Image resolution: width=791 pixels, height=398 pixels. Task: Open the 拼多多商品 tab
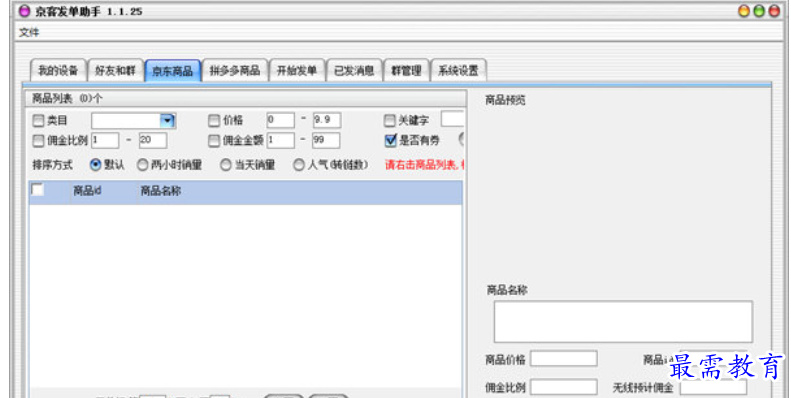235,71
